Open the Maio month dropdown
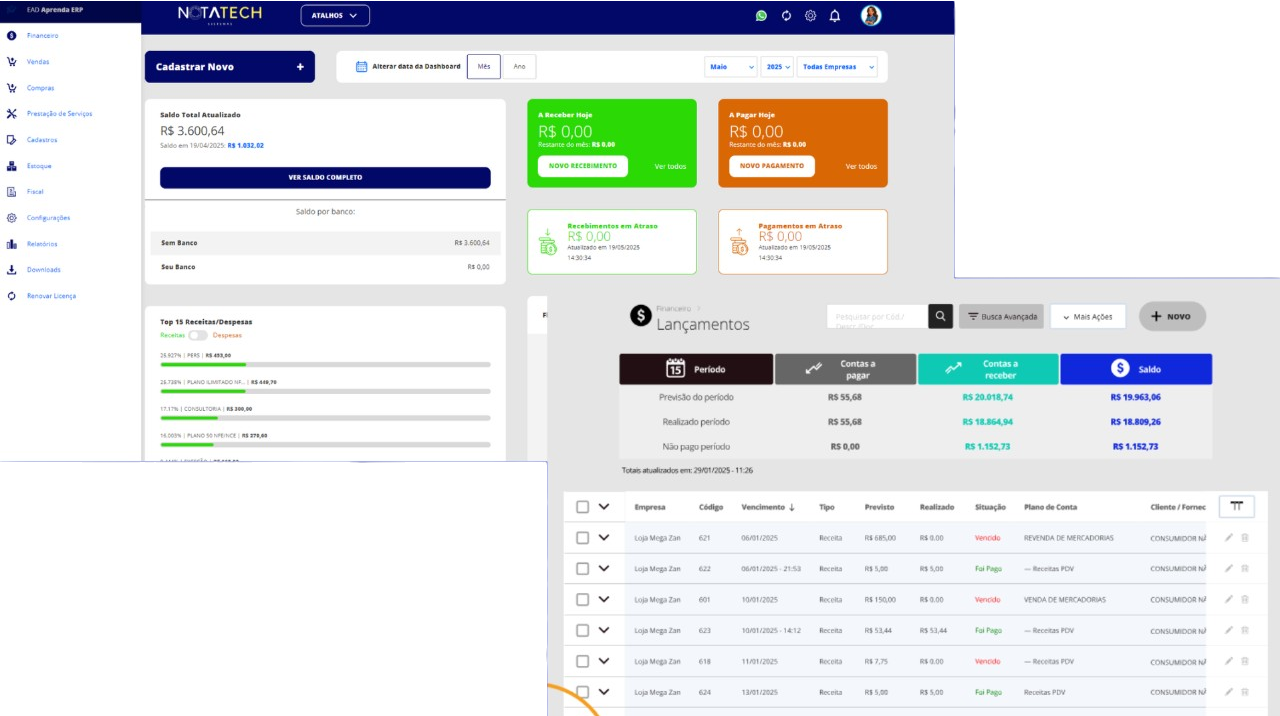This screenshot has width=1280, height=716. click(730, 67)
